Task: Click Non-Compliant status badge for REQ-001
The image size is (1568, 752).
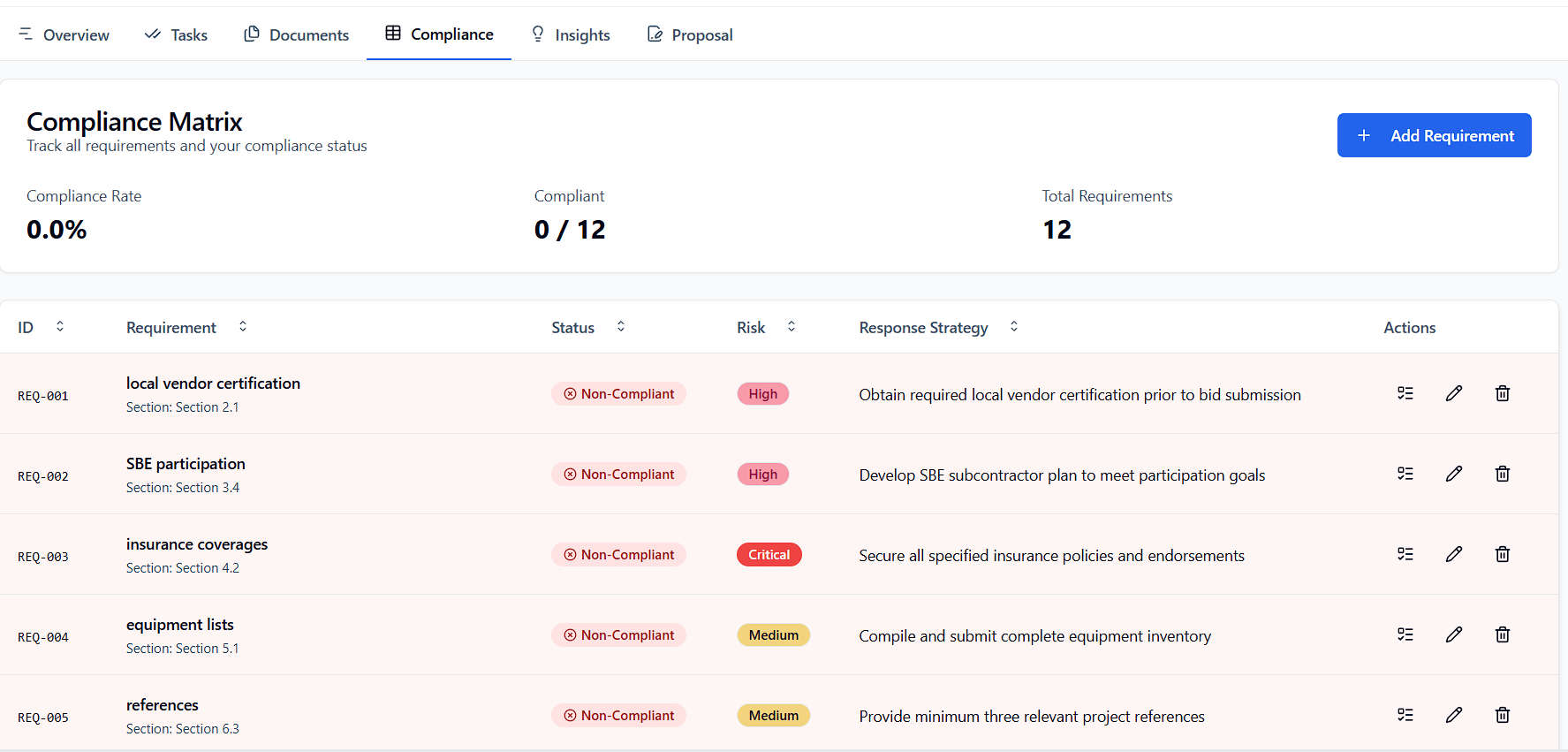Action: (x=618, y=394)
